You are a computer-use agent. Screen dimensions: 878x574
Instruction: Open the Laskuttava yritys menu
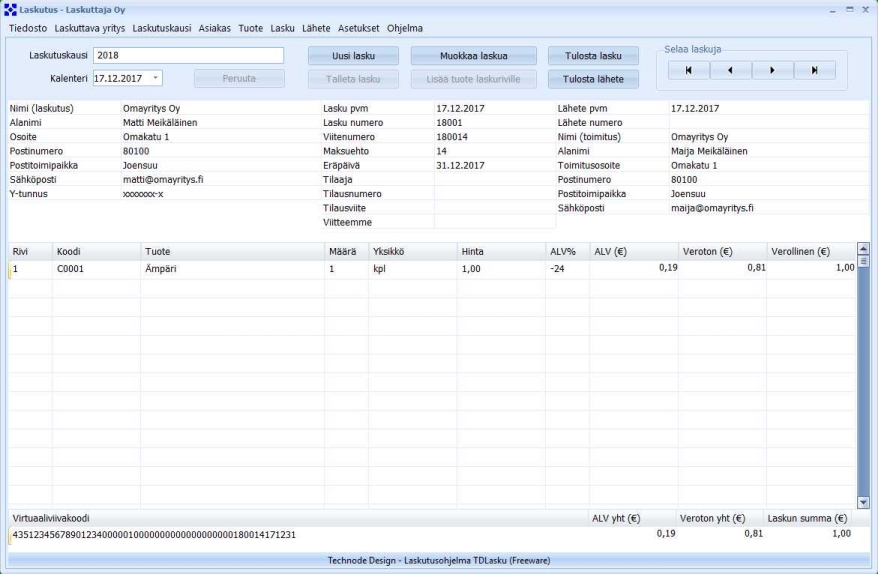click(90, 28)
